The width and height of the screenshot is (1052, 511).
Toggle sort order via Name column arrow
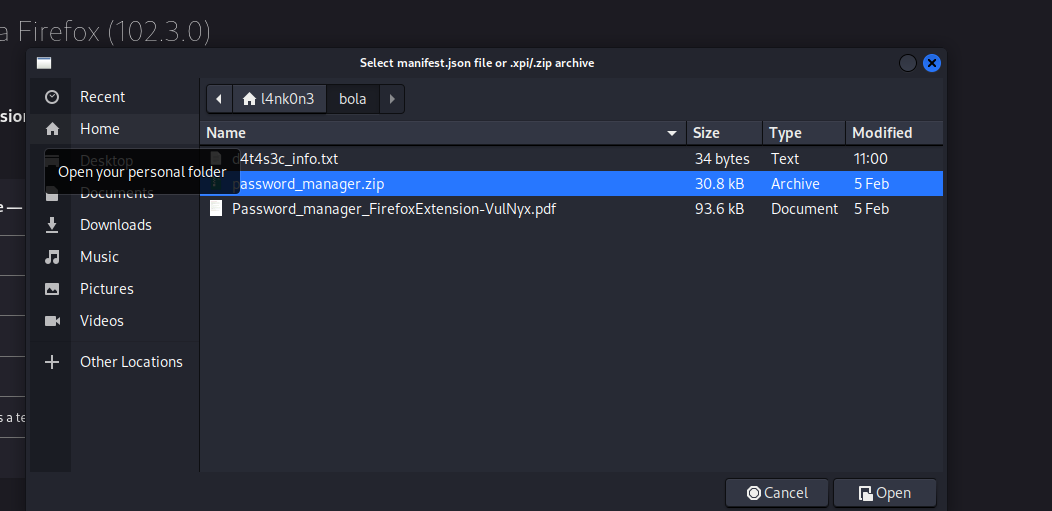tap(671, 133)
